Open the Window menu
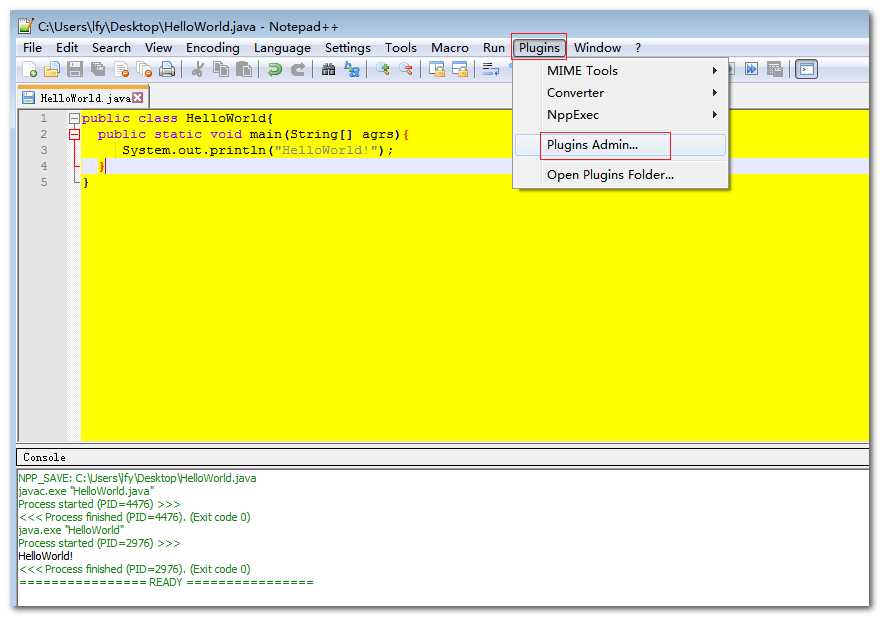 click(597, 48)
